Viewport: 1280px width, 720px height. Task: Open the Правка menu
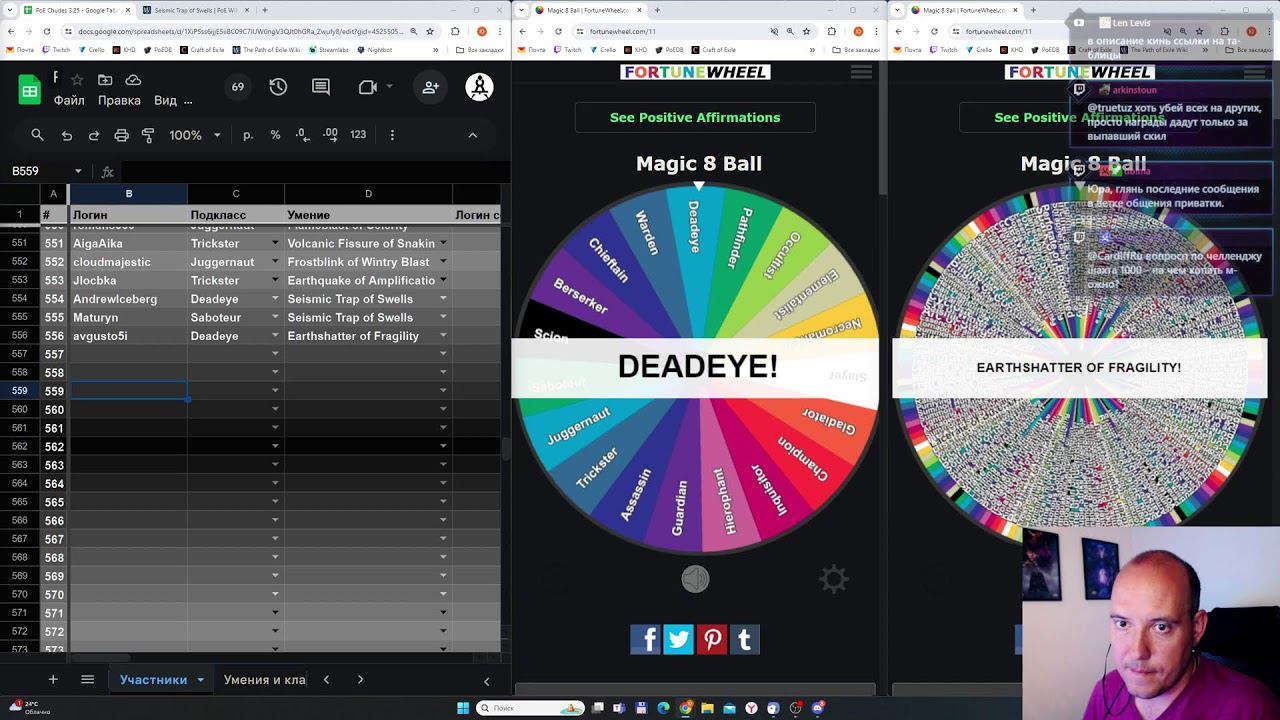tap(119, 100)
